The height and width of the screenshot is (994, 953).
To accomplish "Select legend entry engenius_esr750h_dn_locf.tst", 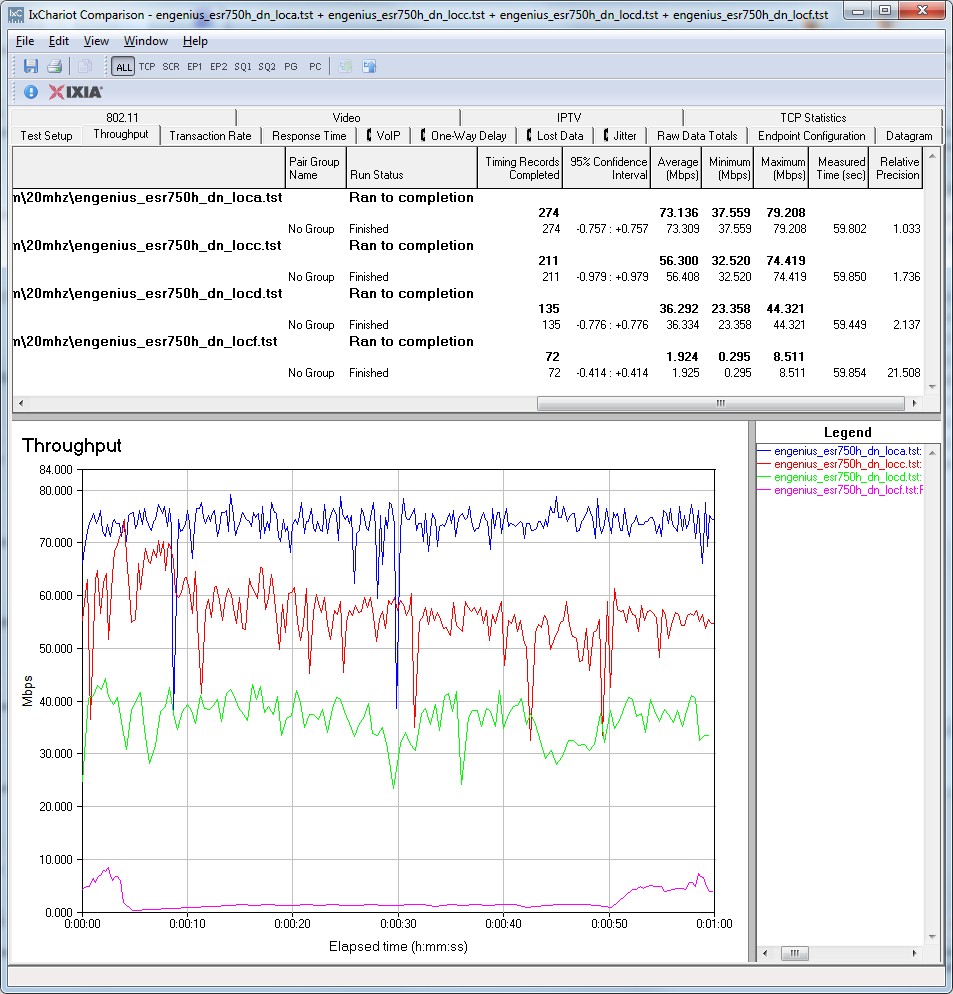I will [840, 490].
